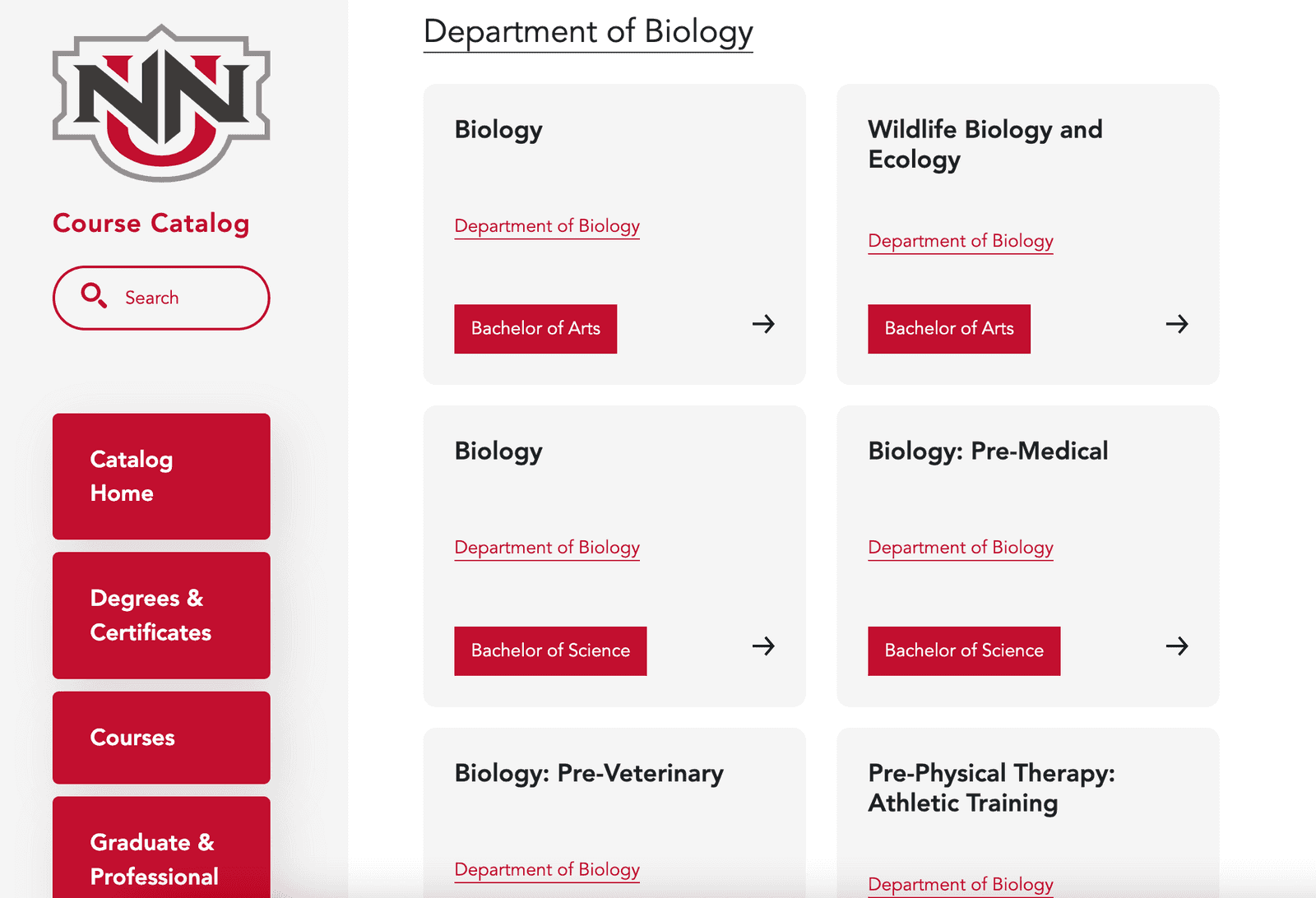Click the arrow on the Biology Bachelor of Arts card
The image size is (1316, 898).
763,324
